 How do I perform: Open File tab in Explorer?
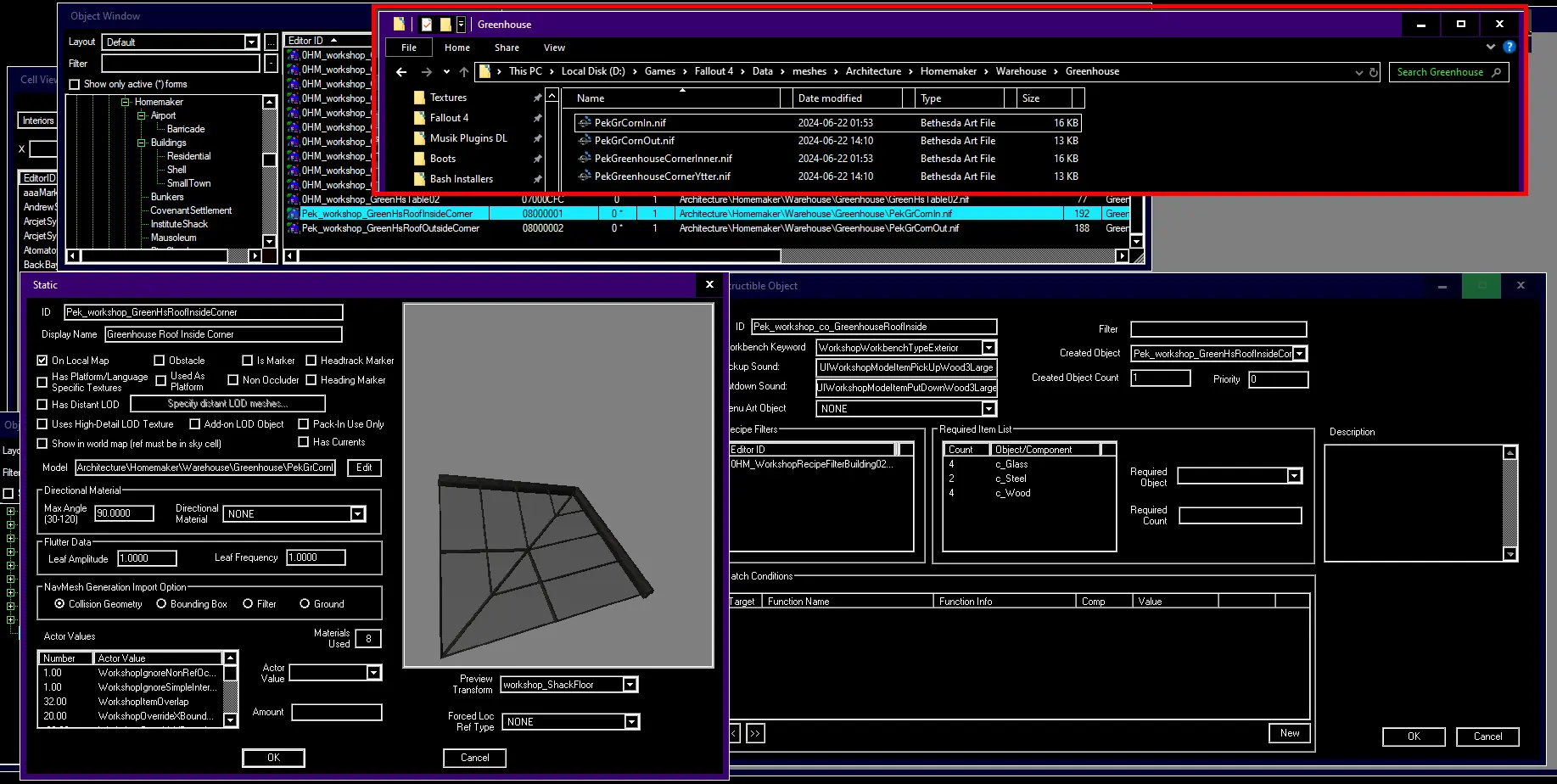click(x=409, y=48)
